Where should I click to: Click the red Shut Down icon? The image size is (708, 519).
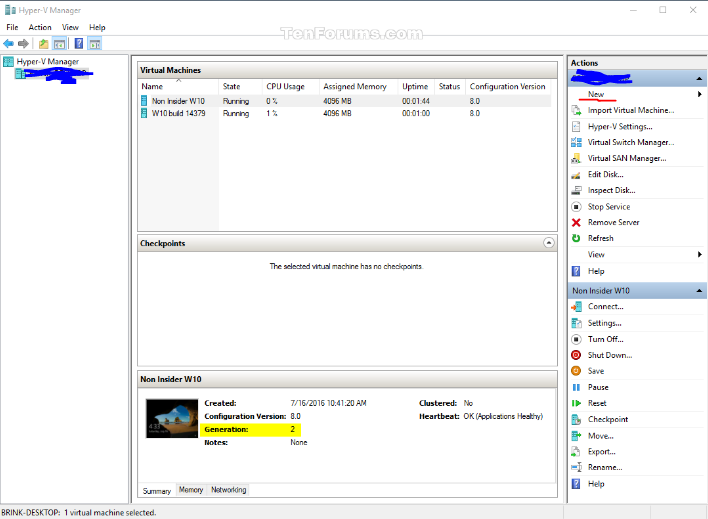[576, 355]
